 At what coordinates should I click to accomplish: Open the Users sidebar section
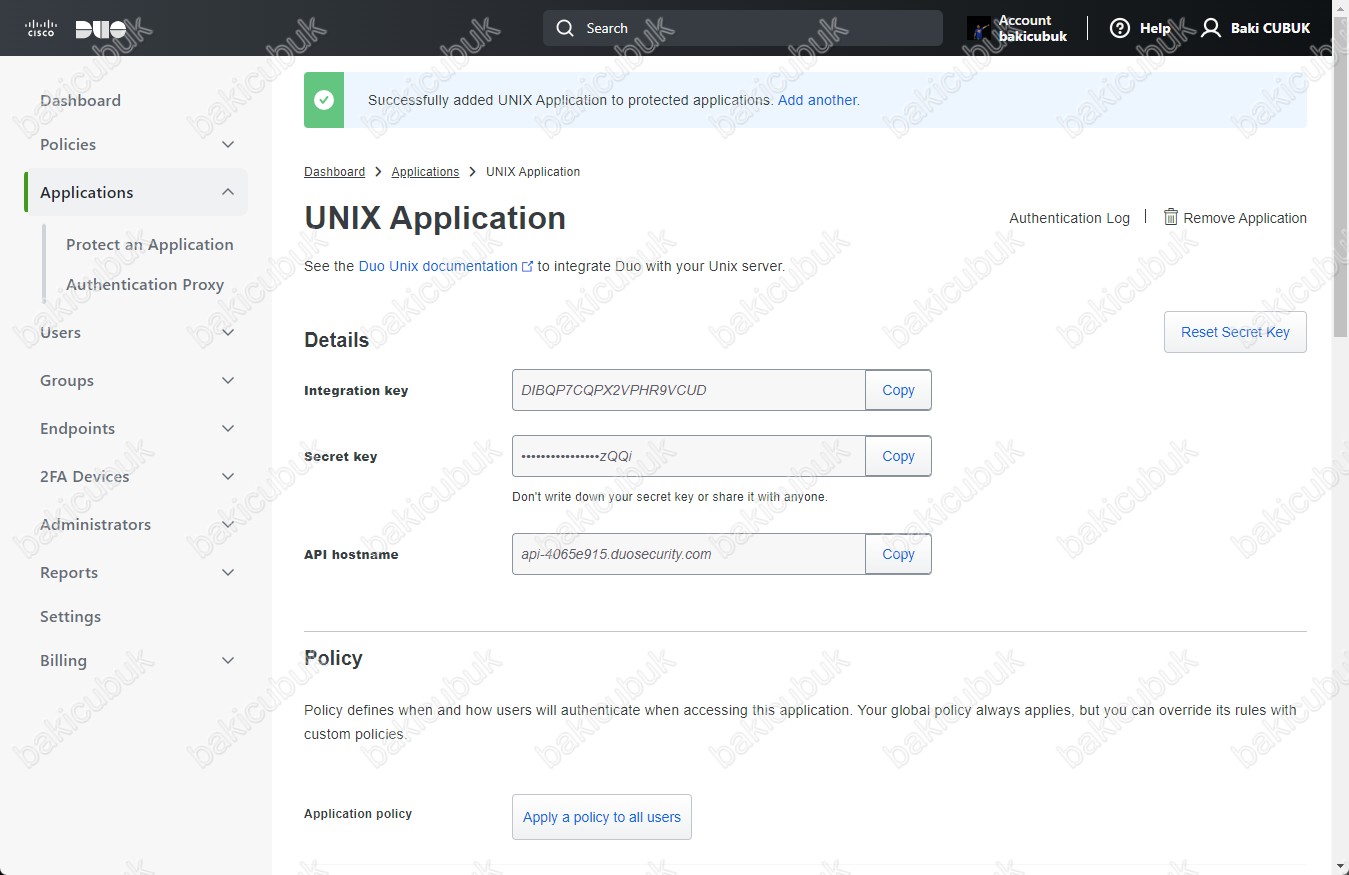pyautogui.click(x=60, y=332)
